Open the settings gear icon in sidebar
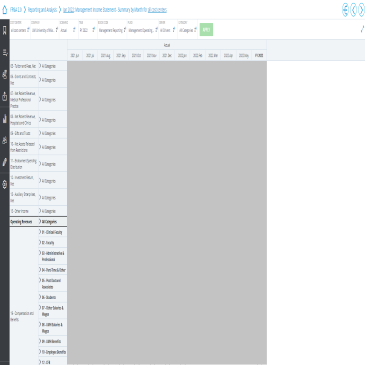365x365 pixels. tap(4, 184)
